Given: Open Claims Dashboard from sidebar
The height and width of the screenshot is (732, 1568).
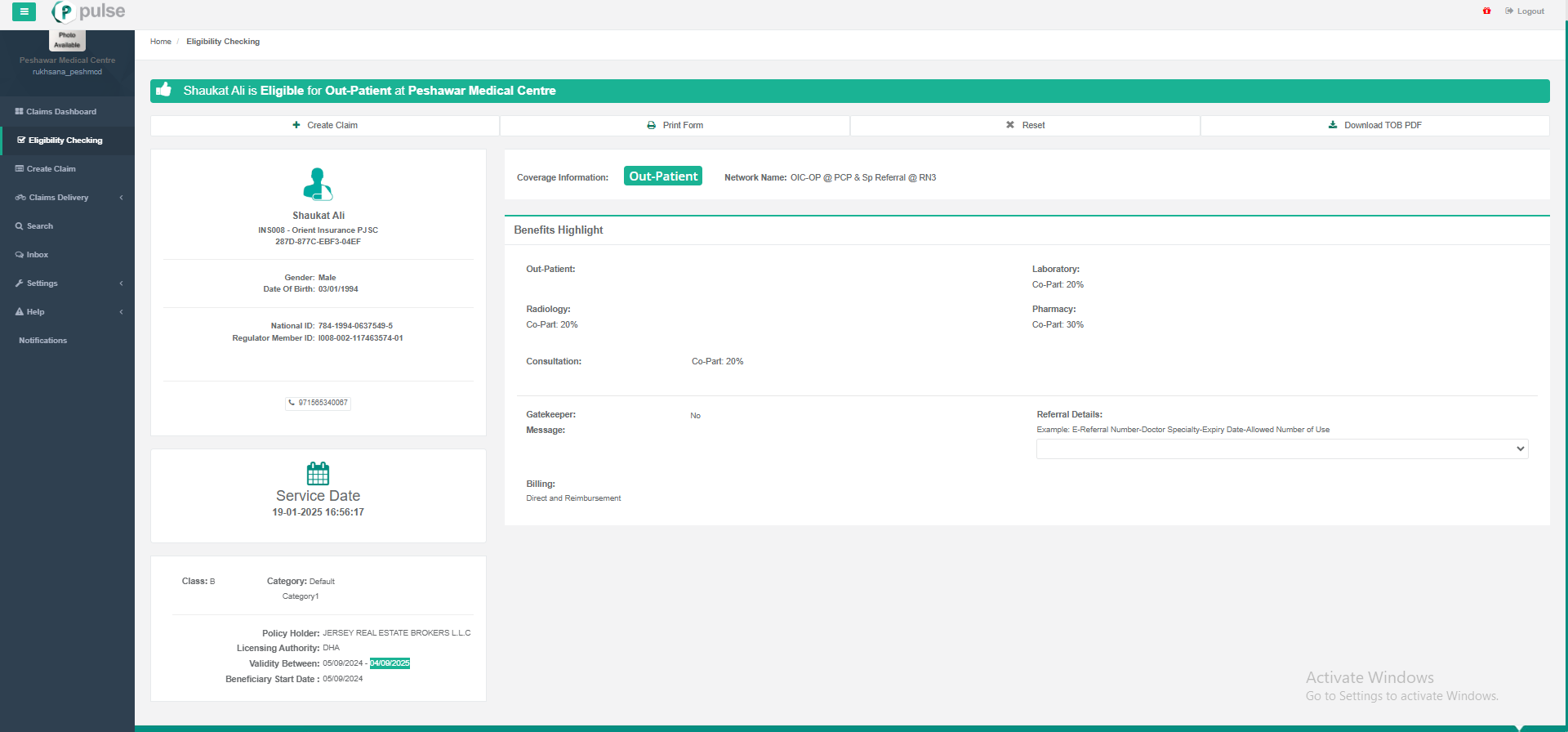Looking at the screenshot, I should [60, 112].
